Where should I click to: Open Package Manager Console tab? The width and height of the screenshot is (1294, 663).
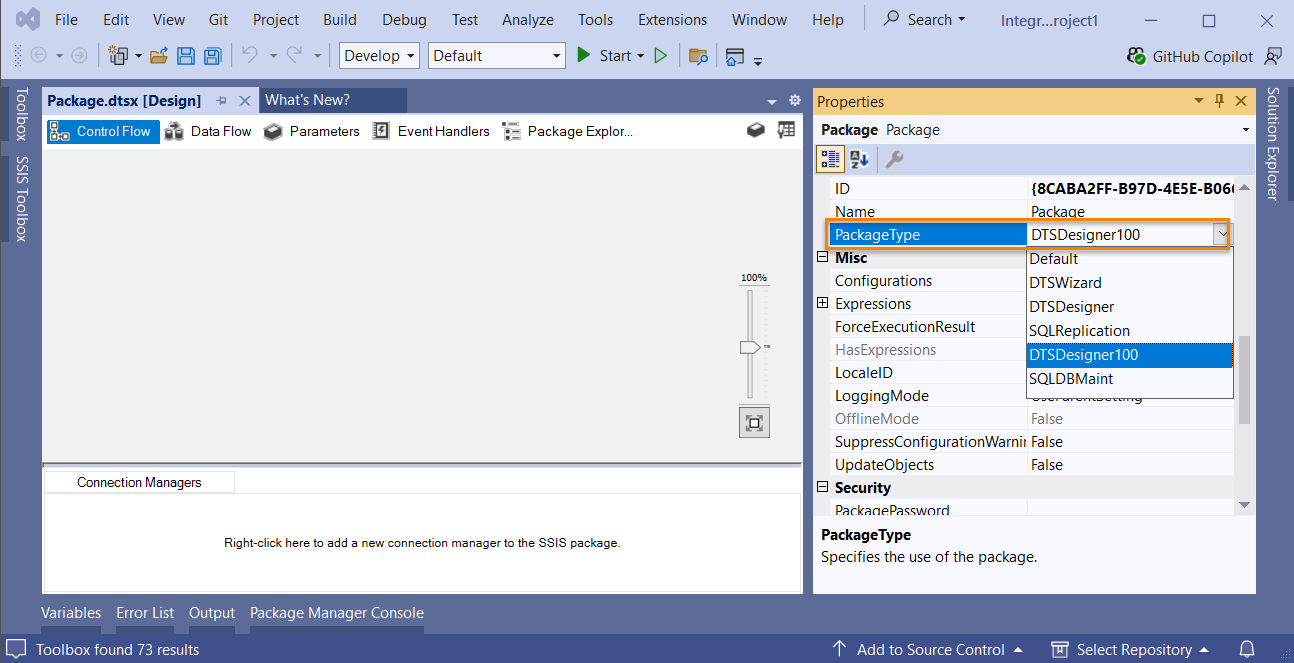[337, 613]
